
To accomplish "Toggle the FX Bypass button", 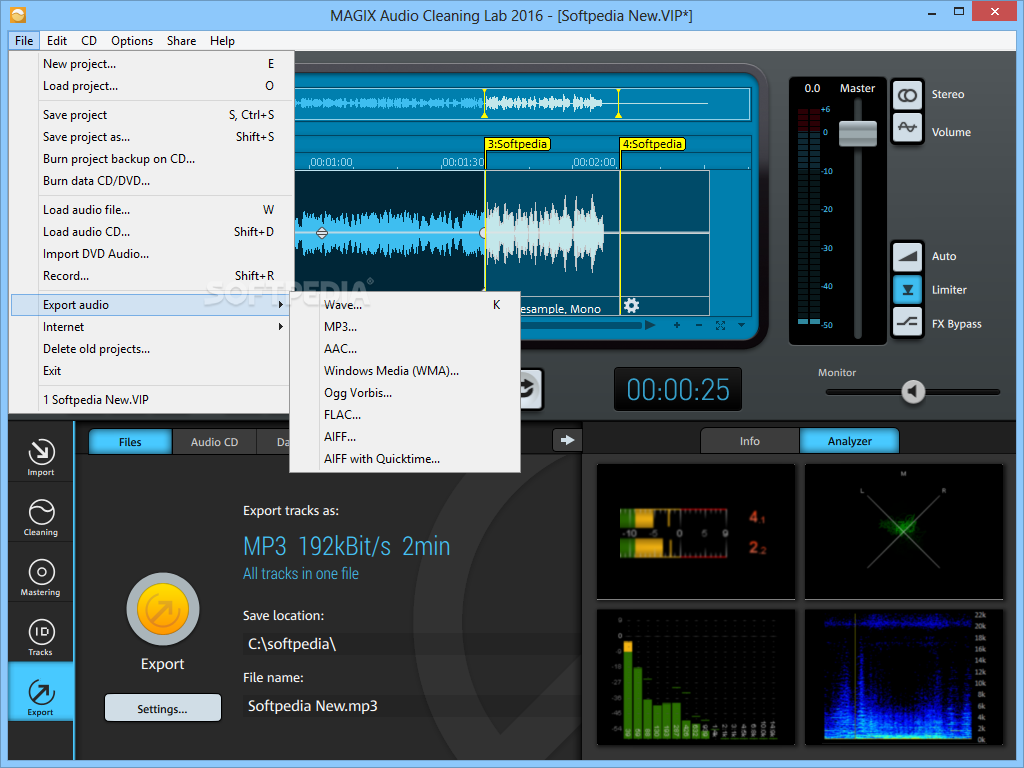I will click(x=907, y=322).
